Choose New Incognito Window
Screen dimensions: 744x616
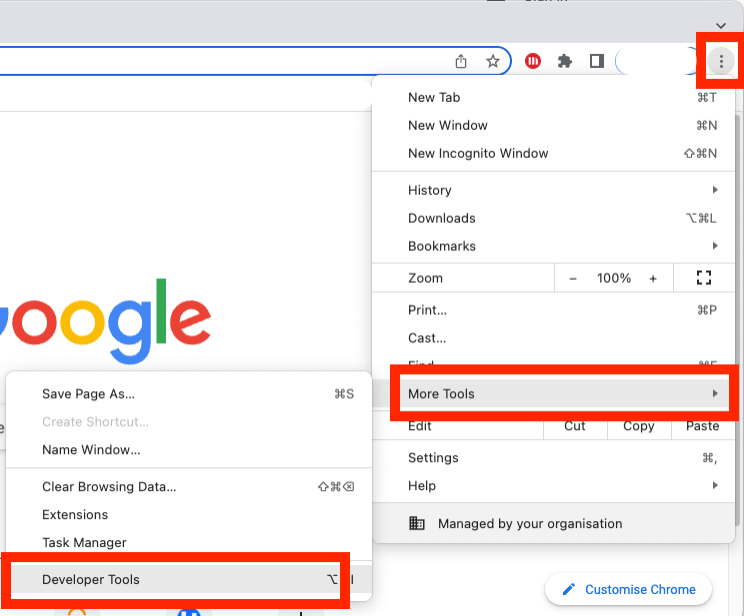(478, 154)
